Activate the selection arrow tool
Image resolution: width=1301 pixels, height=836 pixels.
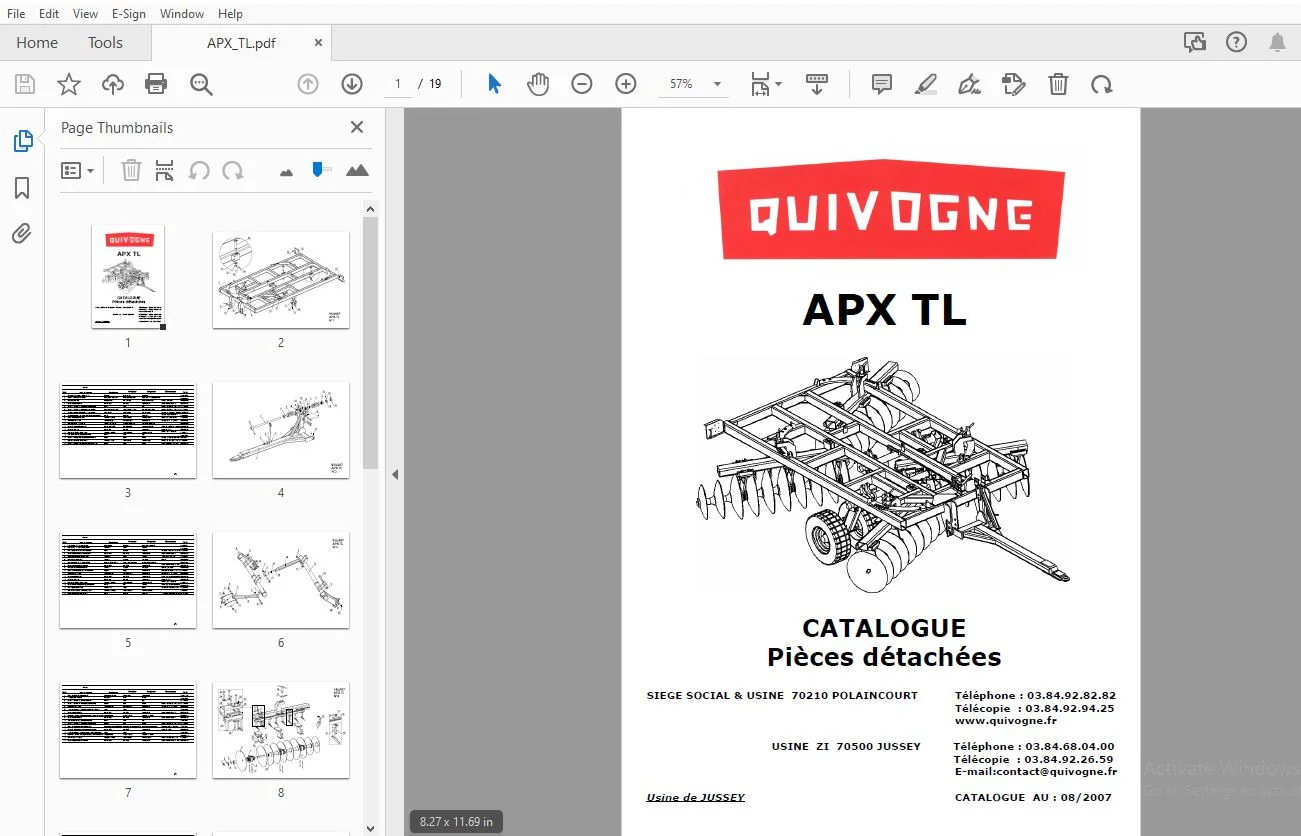(x=494, y=84)
